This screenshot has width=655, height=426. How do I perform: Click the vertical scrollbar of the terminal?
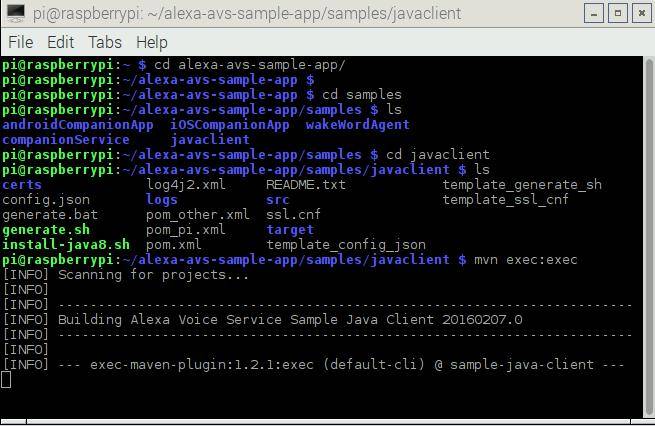pos(649,236)
